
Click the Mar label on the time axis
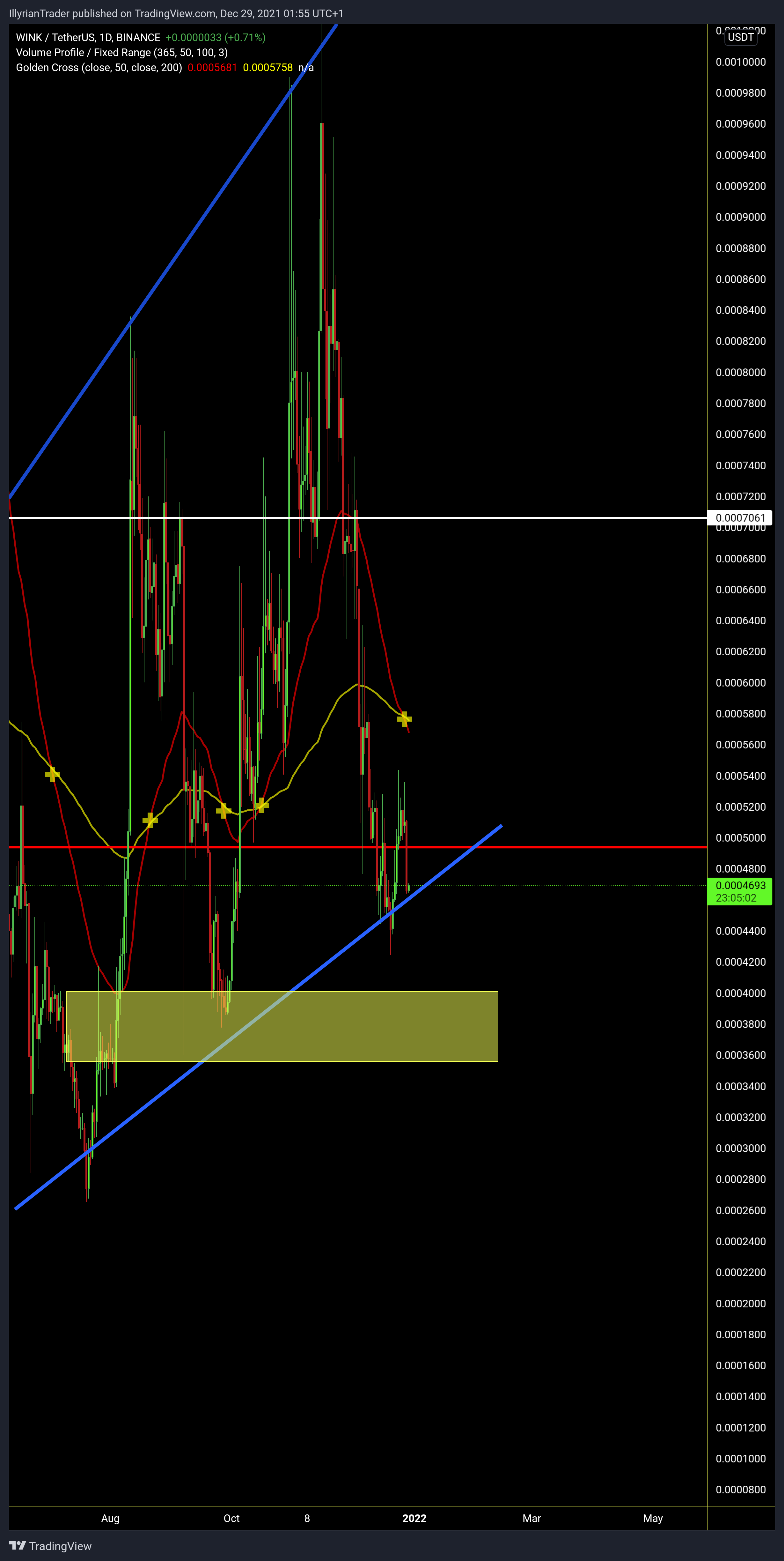click(531, 1518)
